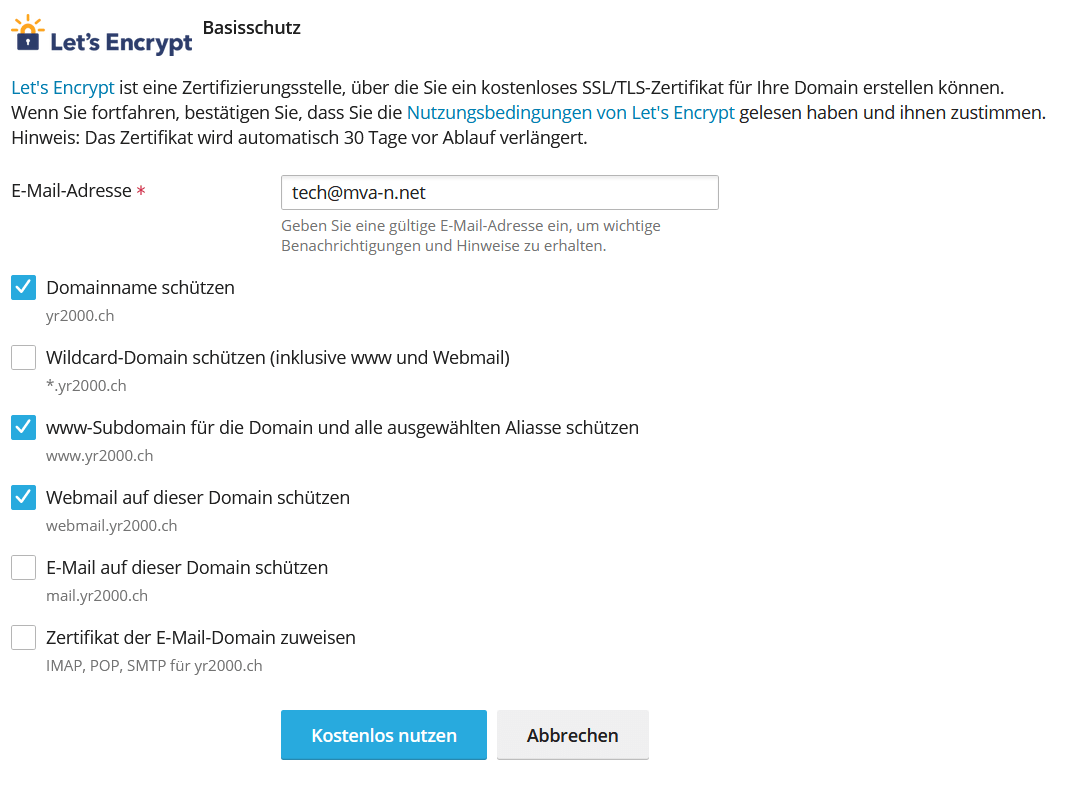Uncheck www-Subdomain schützen checkbox
The height and width of the screenshot is (805, 1070).
[x=24, y=428]
